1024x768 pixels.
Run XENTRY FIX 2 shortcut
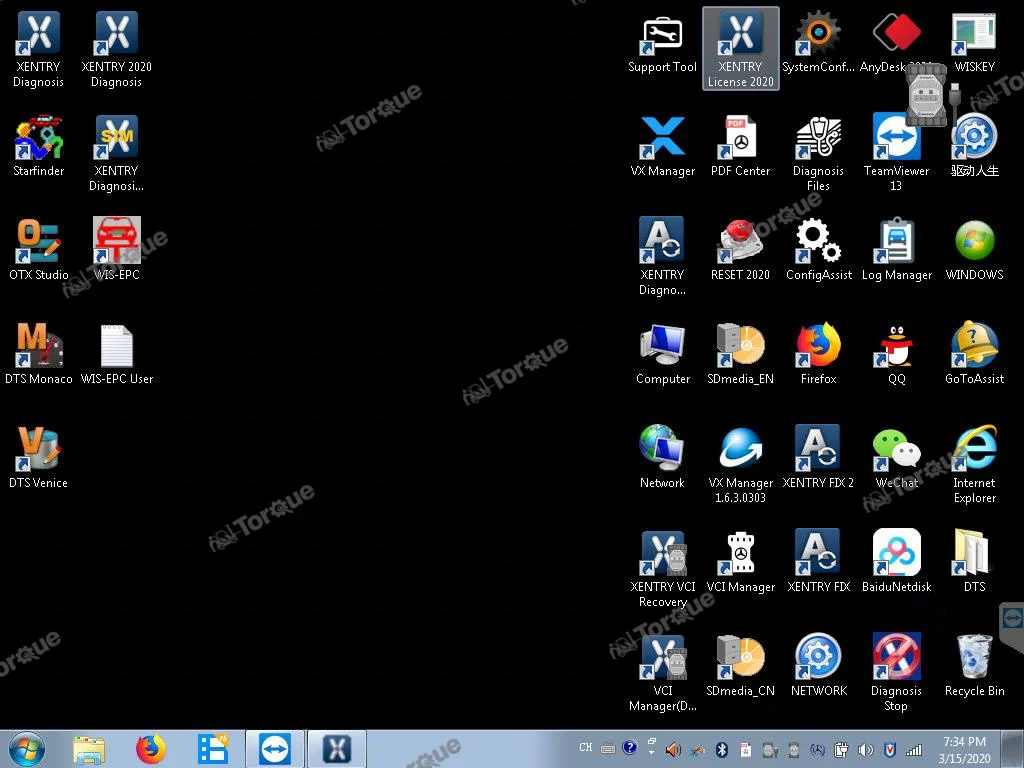click(818, 457)
